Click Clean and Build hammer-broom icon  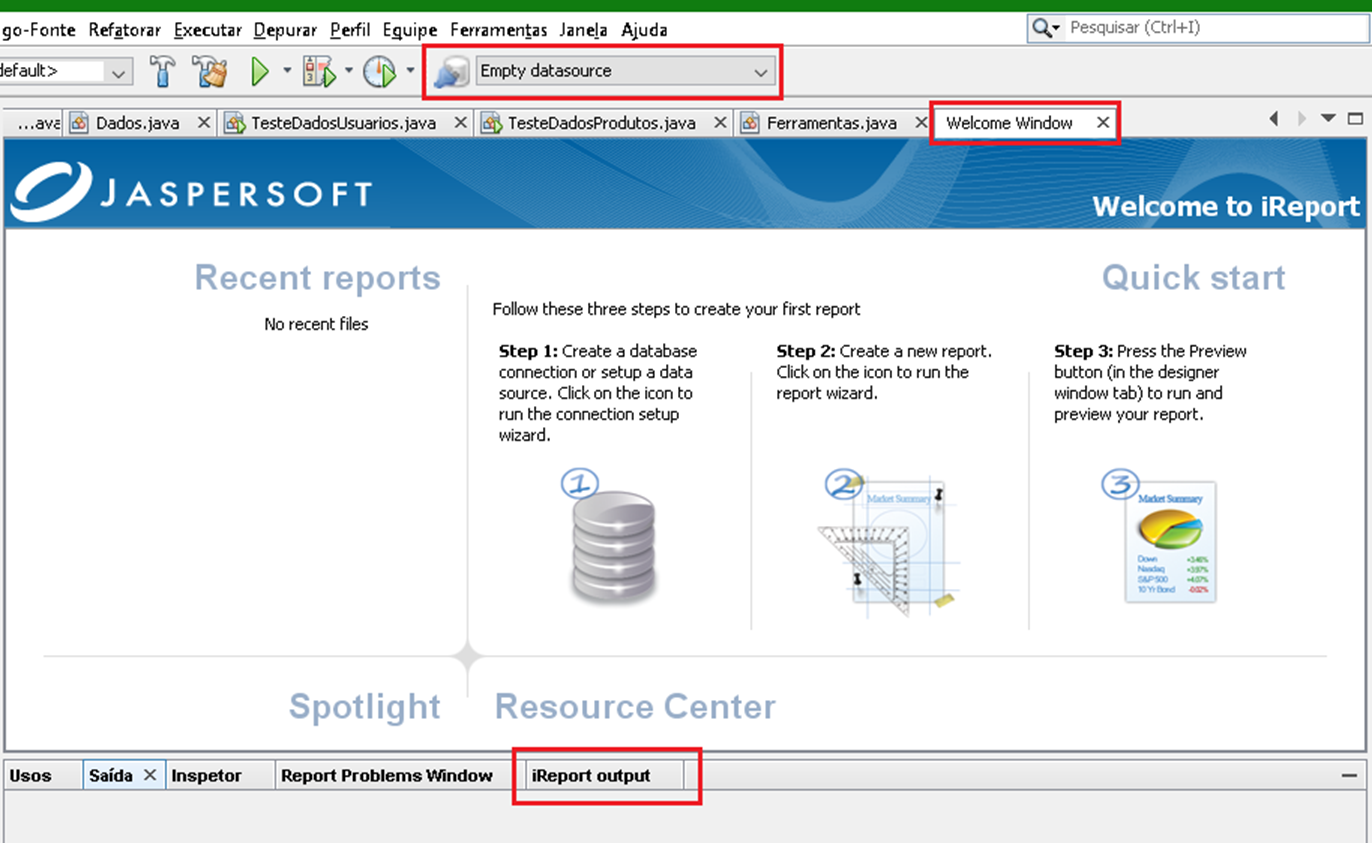pos(212,71)
